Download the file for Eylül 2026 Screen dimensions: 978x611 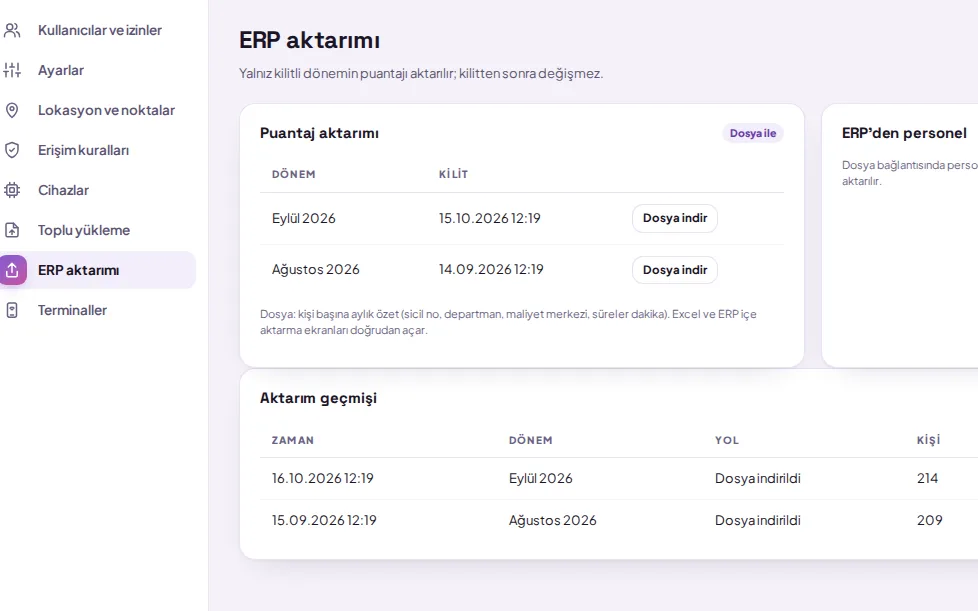click(x=675, y=218)
